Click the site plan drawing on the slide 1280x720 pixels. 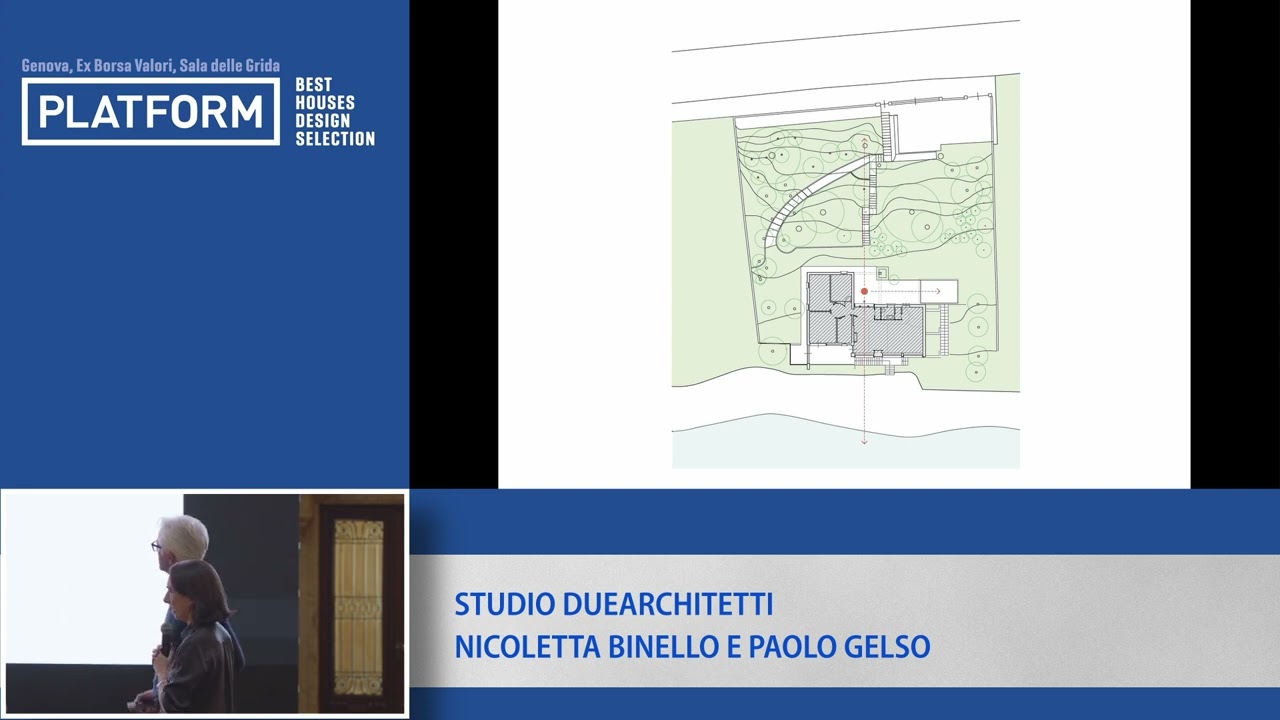[845, 244]
